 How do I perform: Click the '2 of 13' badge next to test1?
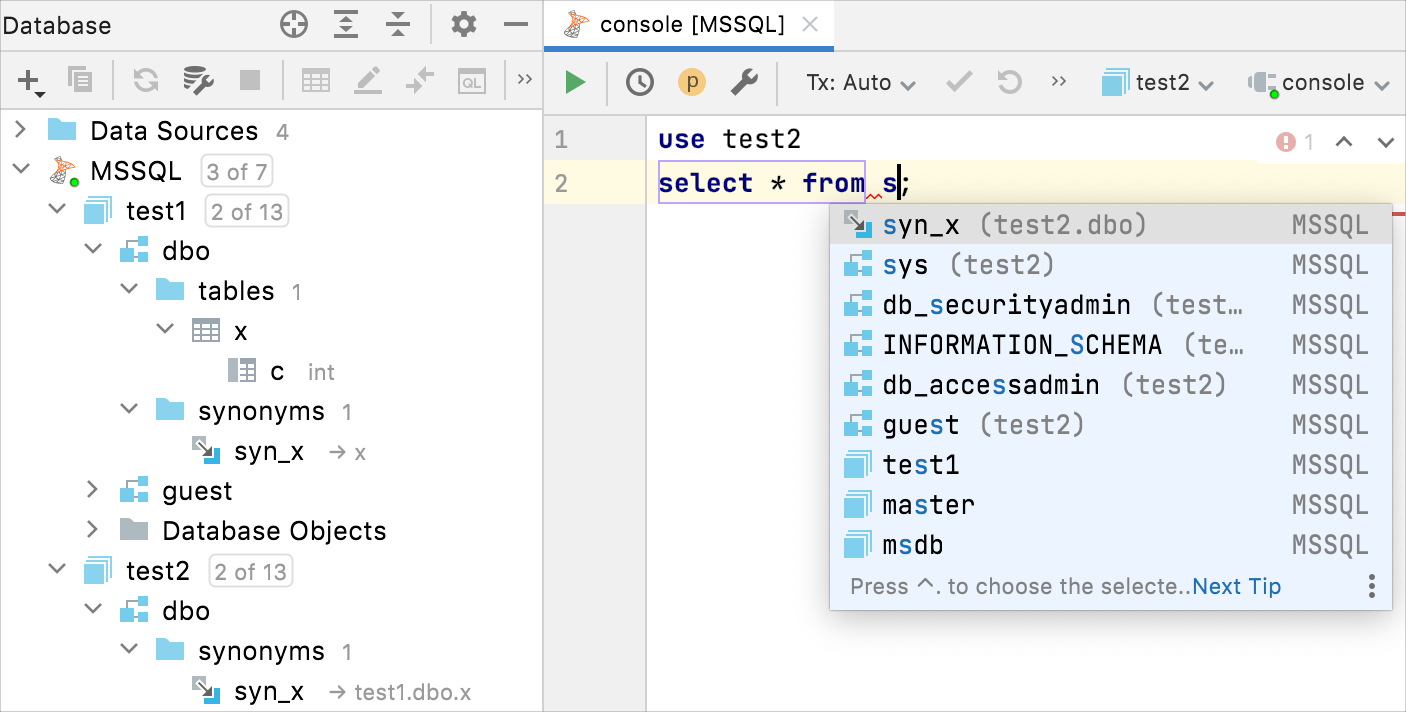tap(247, 212)
